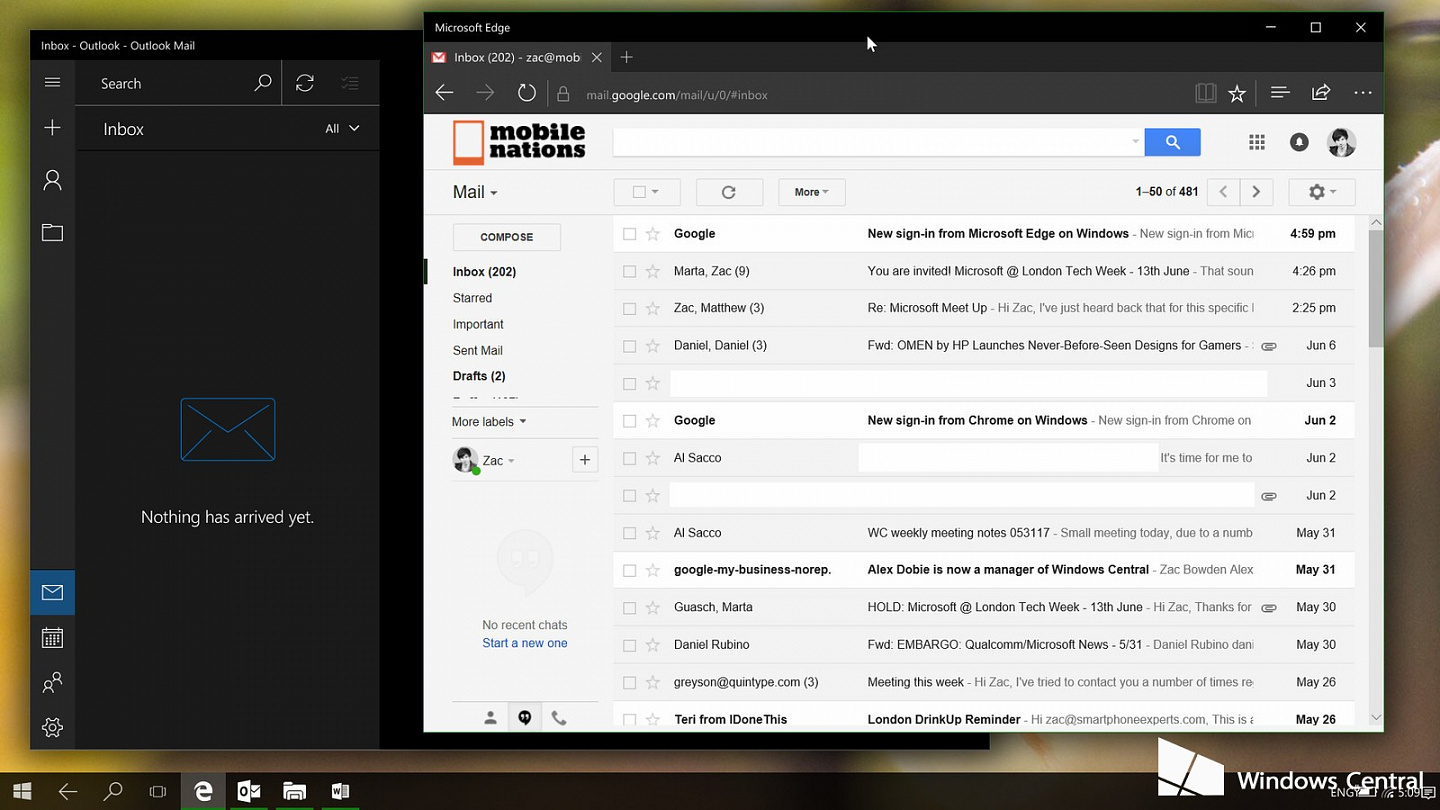Add this page to Edge favorites

pyautogui.click(x=1237, y=93)
